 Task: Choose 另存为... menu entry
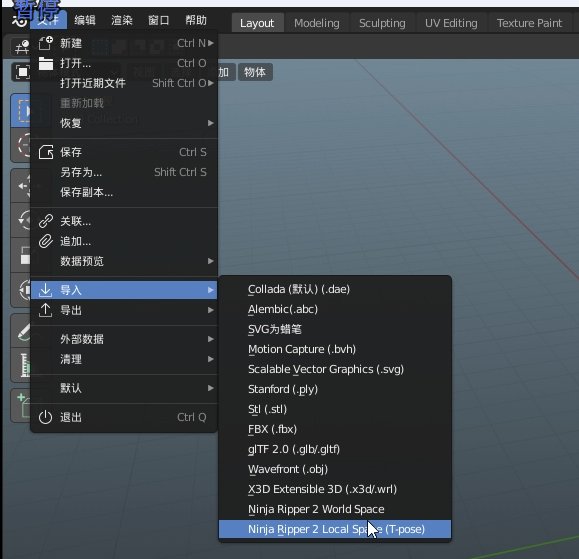pos(124,172)
